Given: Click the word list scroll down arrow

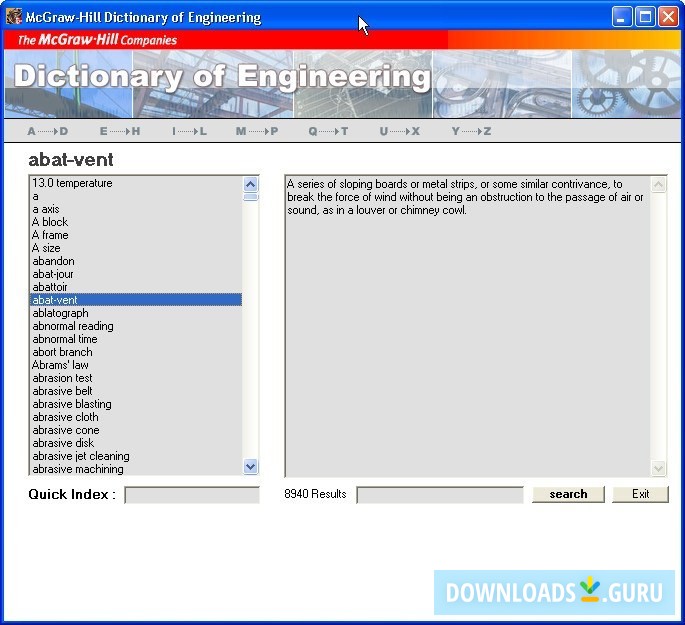Looking at the screenshot, I should pos(250,466).
